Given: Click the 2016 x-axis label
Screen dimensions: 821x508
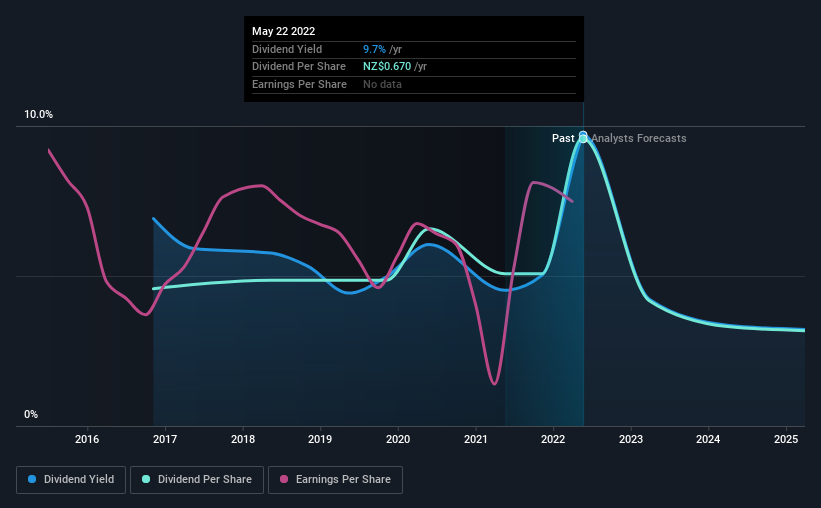Looking at the screenshot, I should click(x=87, y=439).
